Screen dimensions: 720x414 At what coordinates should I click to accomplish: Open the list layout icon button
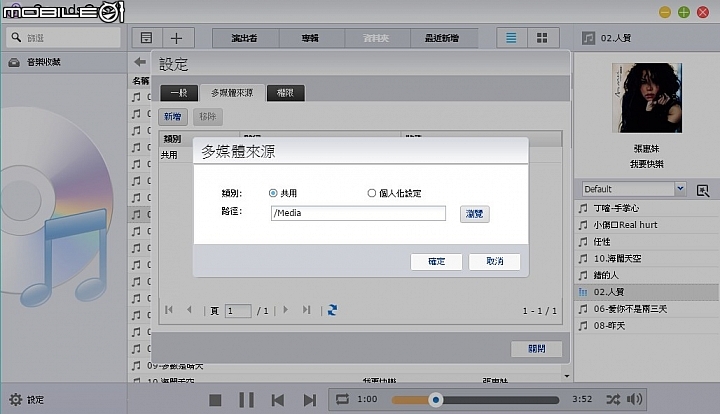tap(146, 38)
